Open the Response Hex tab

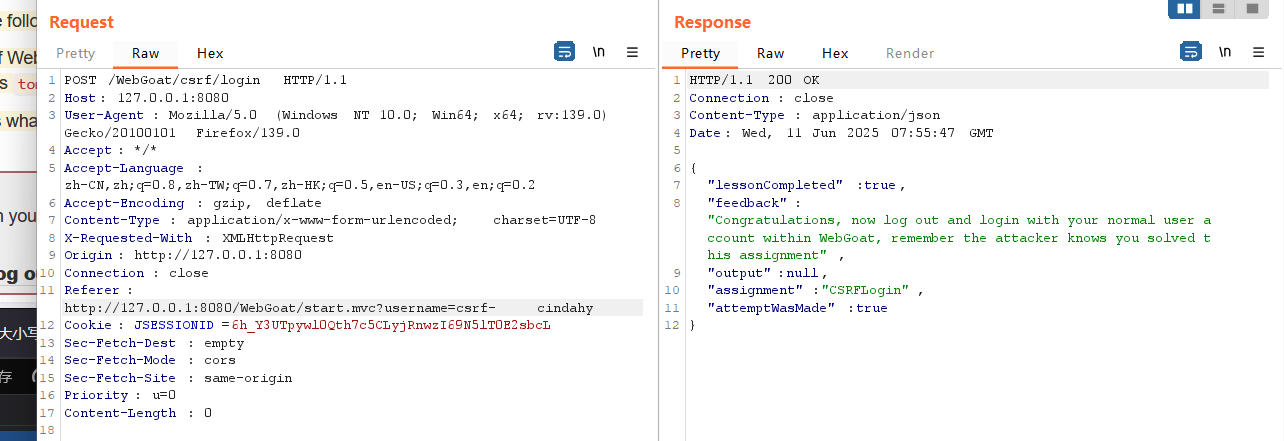tap(835, 53)
